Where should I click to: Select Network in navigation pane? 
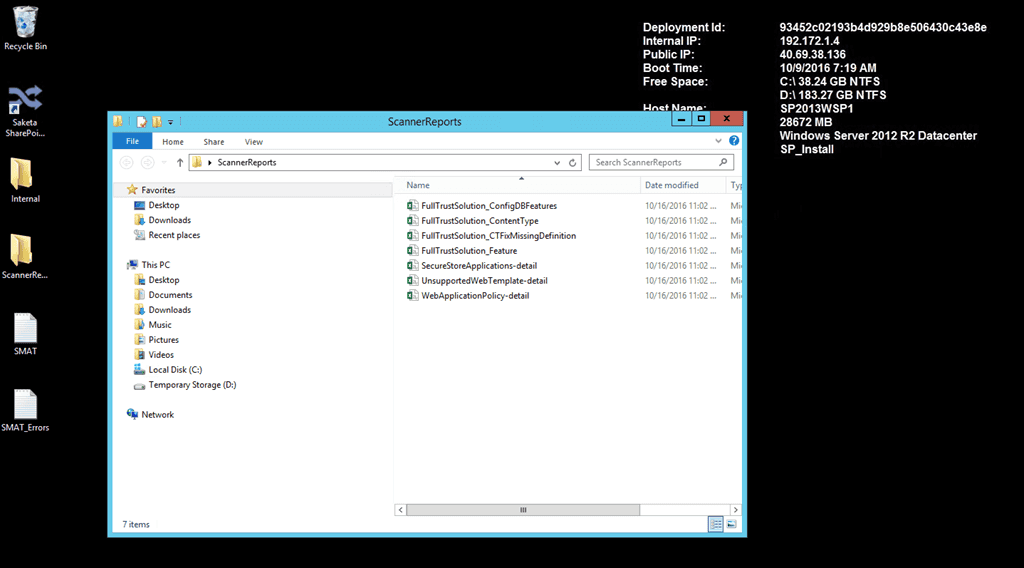(157, 415)
